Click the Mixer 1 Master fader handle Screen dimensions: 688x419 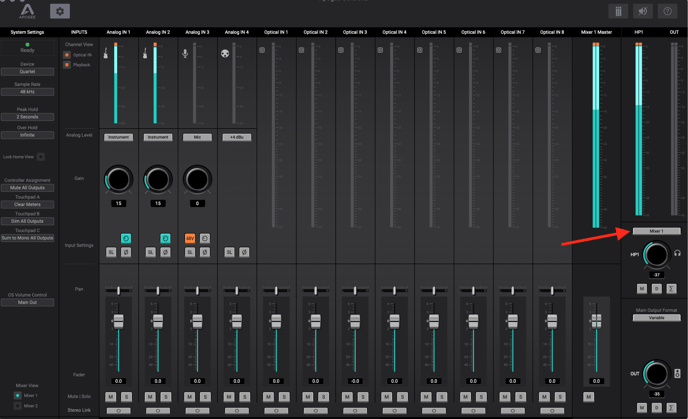596,321
